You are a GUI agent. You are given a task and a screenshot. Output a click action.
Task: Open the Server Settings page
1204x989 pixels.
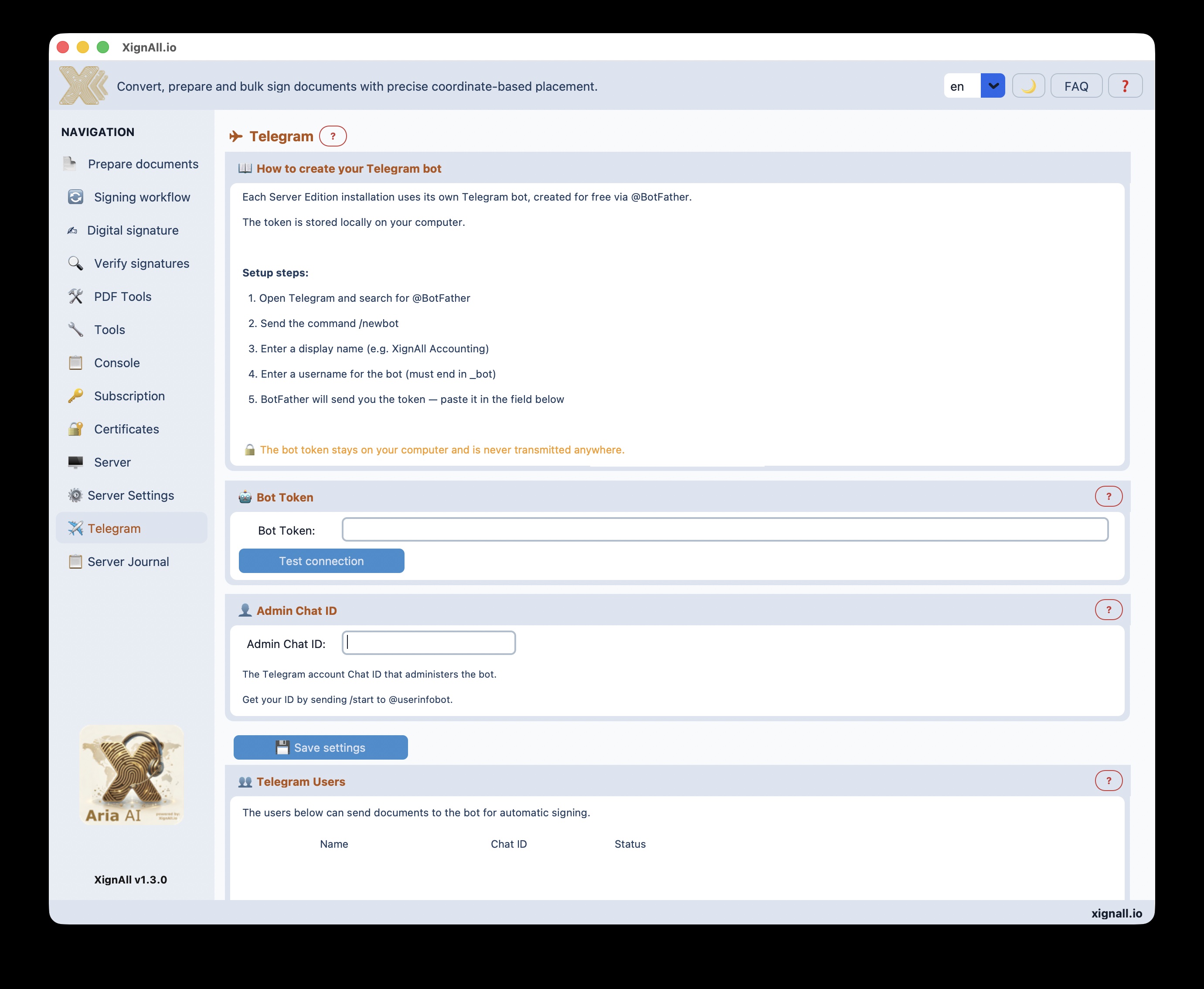132,495
